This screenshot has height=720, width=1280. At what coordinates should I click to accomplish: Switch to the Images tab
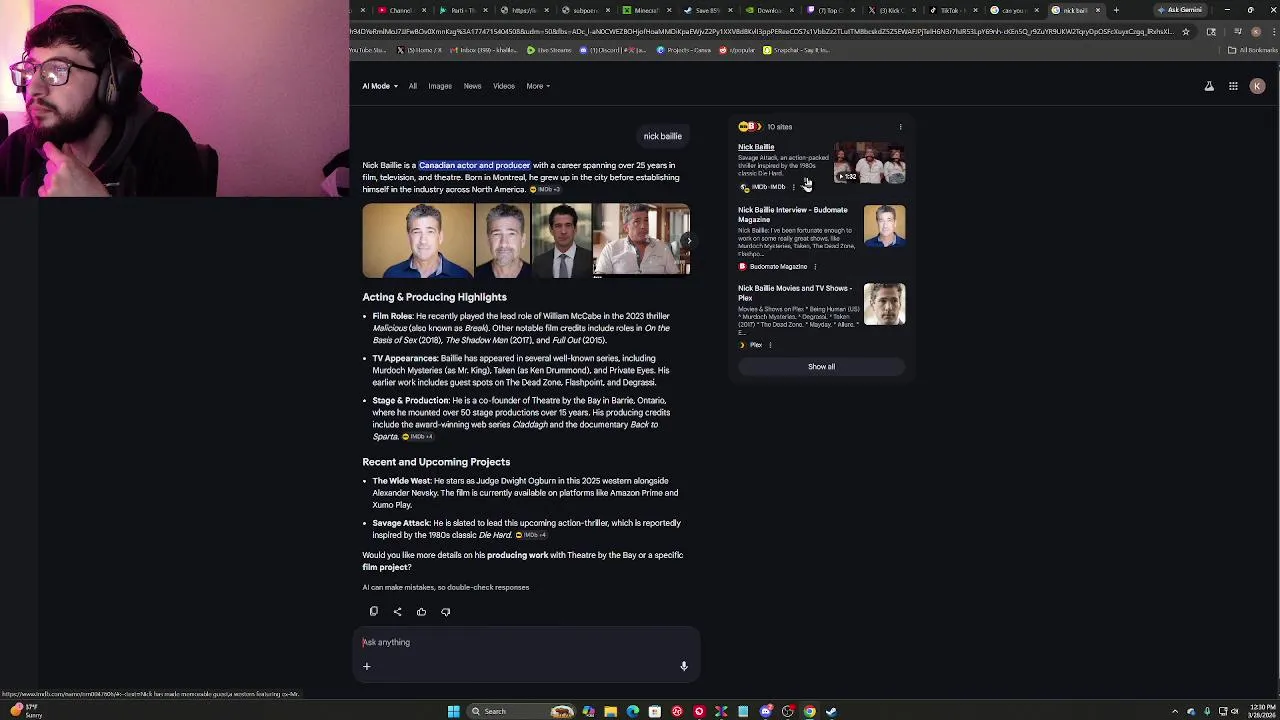pos(440,86)
